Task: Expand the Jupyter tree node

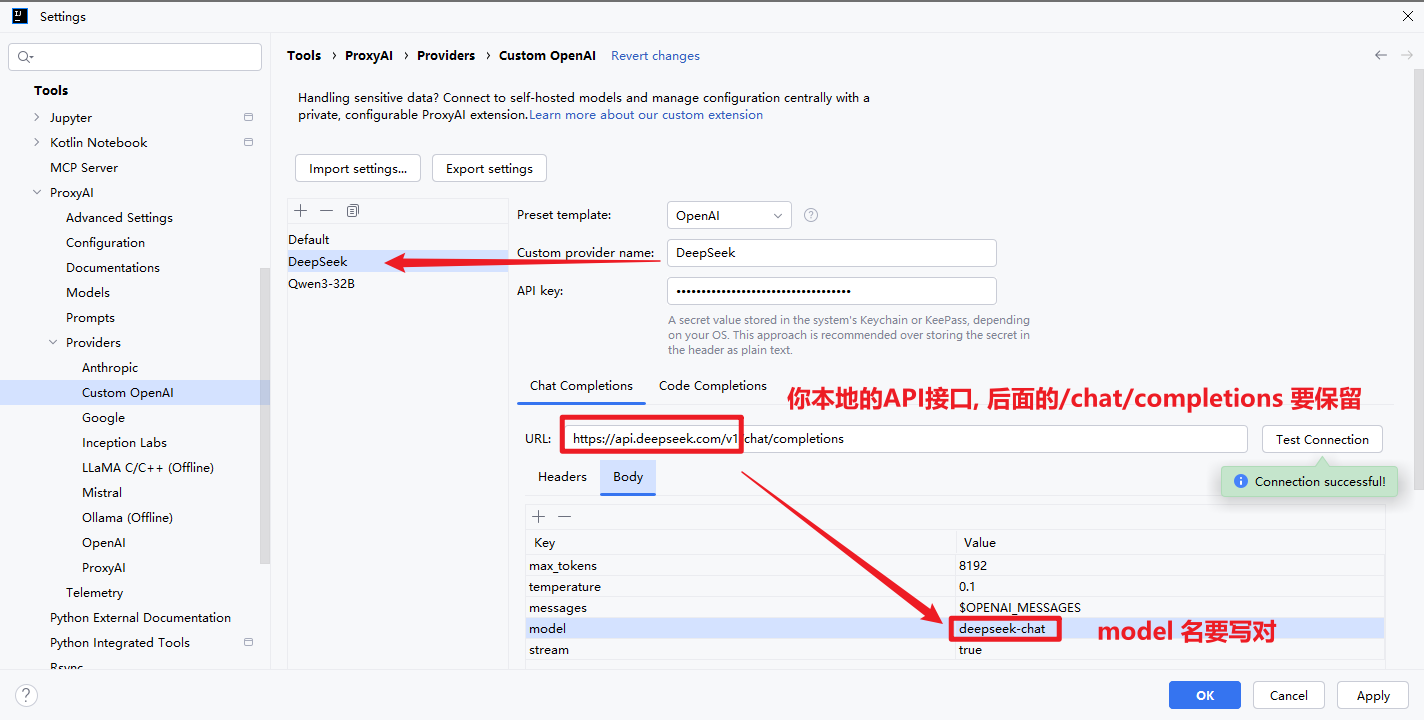Action: click(37, 117)
